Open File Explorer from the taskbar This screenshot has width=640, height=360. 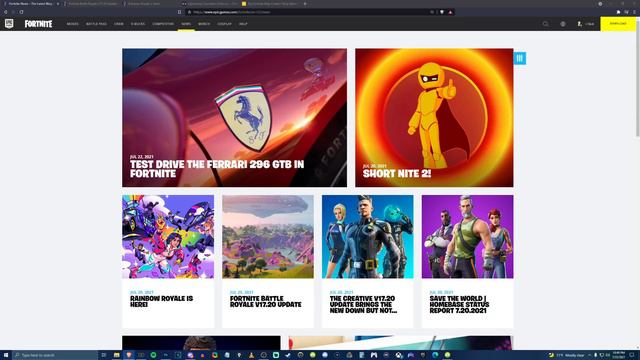click(x=116, y=355)
